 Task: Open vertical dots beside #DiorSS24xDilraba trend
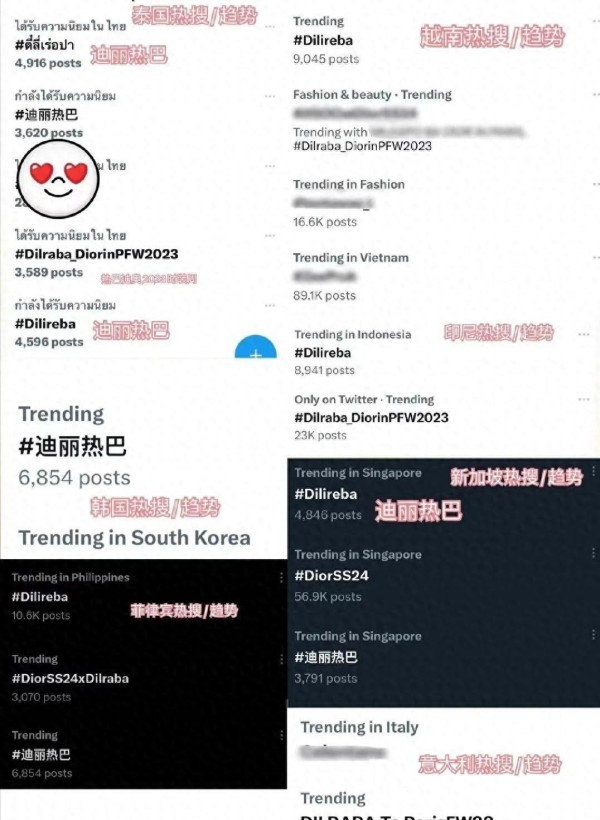click(281, 659)
